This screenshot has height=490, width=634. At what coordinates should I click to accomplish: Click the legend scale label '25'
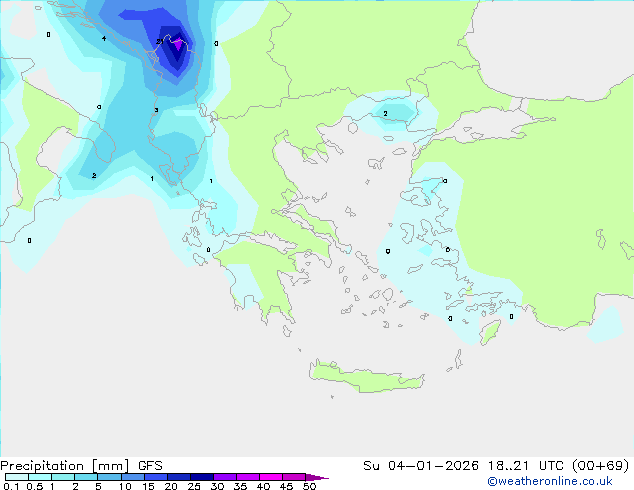tap(194, 486)
